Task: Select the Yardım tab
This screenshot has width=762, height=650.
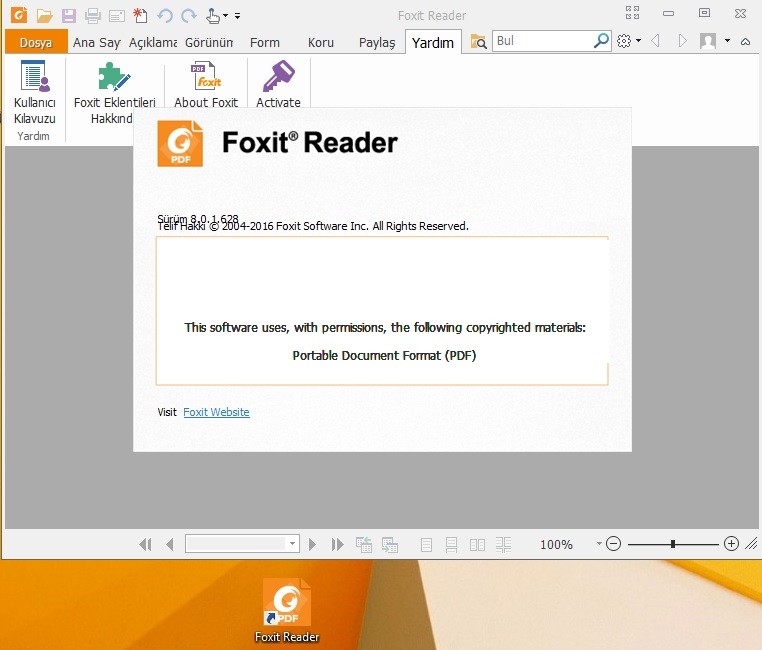Action: point(433,43)
